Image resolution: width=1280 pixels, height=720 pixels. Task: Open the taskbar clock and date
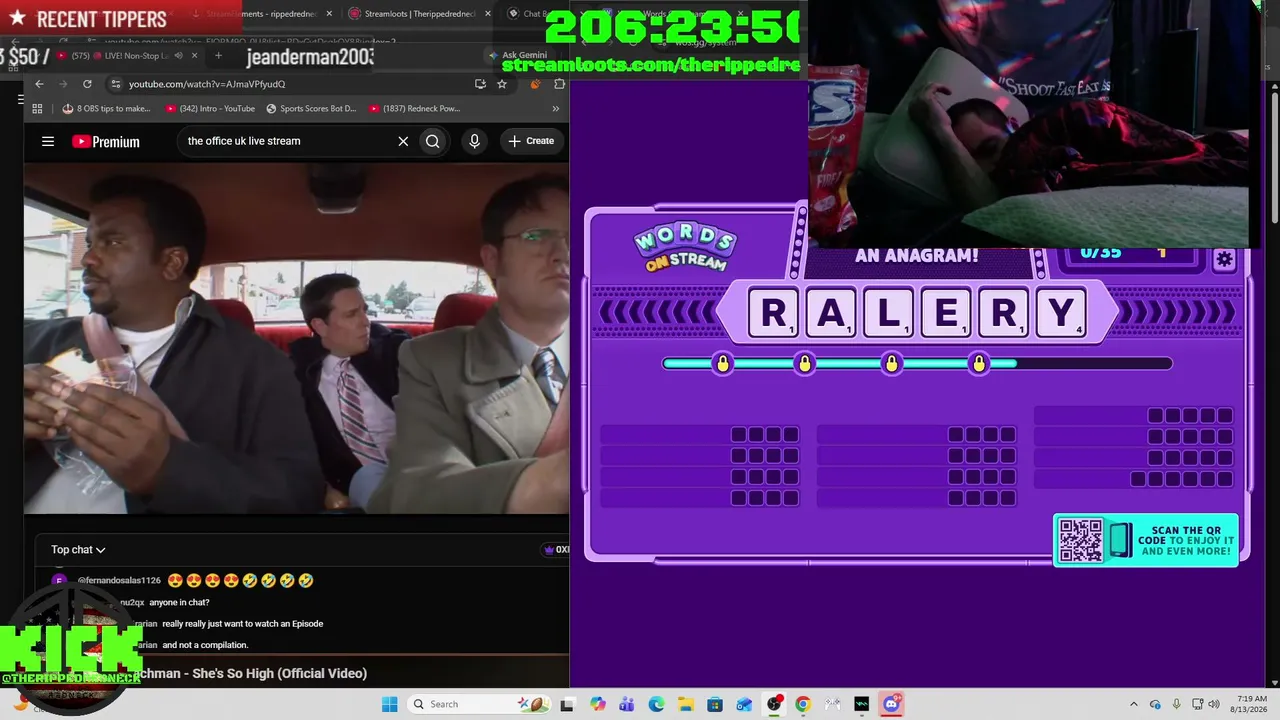point(1251,704)
